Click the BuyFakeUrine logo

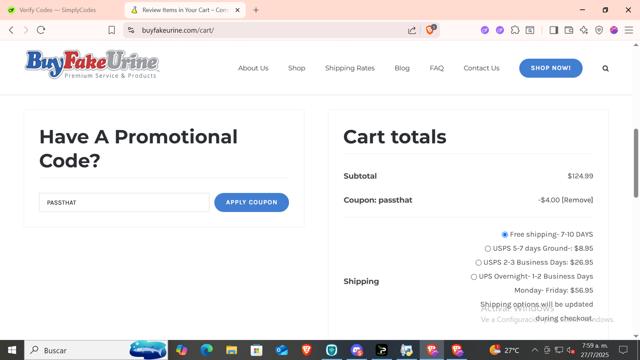tap(92, 64)
